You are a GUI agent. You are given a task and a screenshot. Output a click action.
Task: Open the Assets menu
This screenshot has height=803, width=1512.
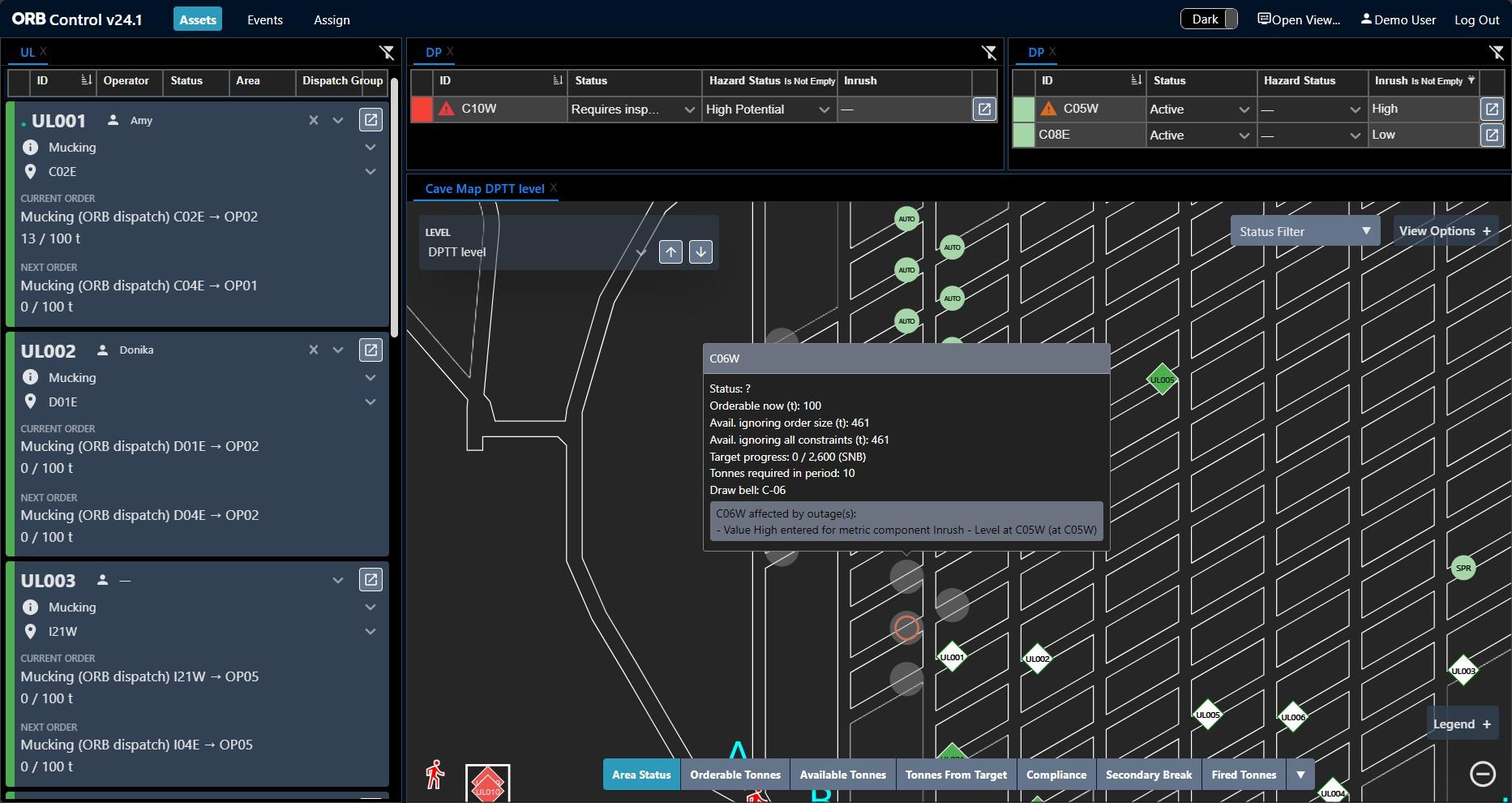198,19
